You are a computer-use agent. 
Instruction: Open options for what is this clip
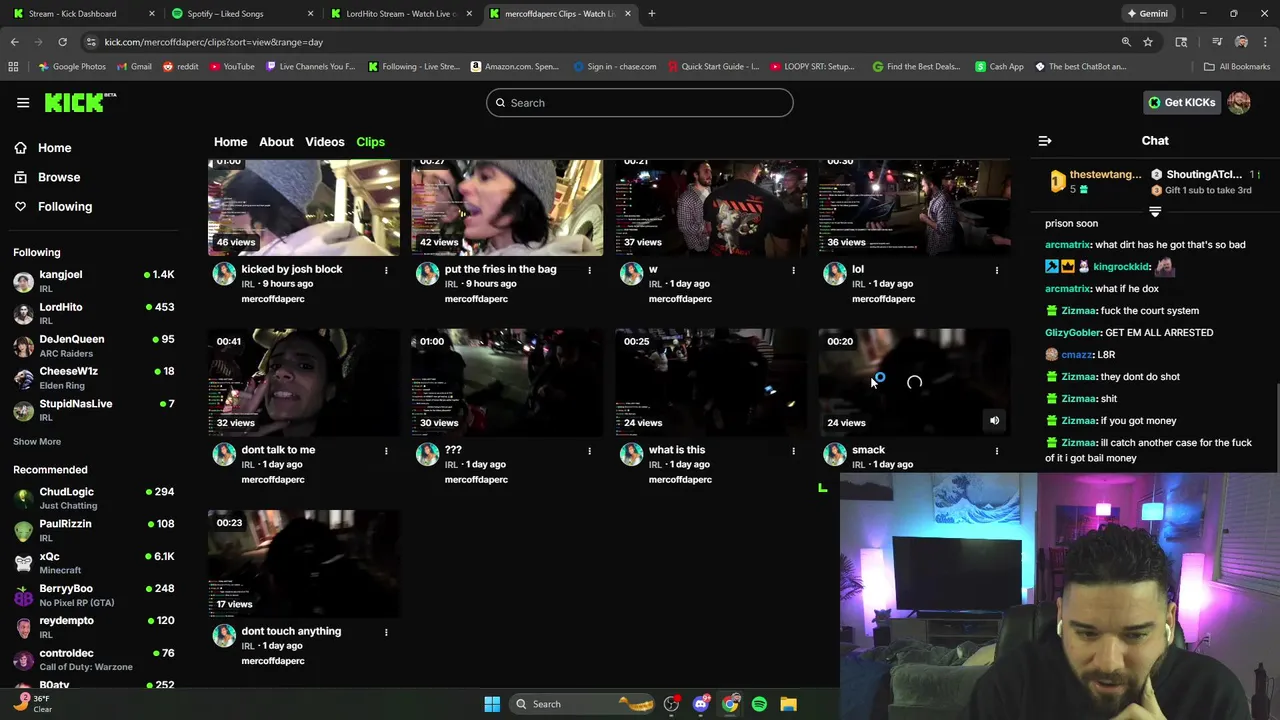click(793, 451)
